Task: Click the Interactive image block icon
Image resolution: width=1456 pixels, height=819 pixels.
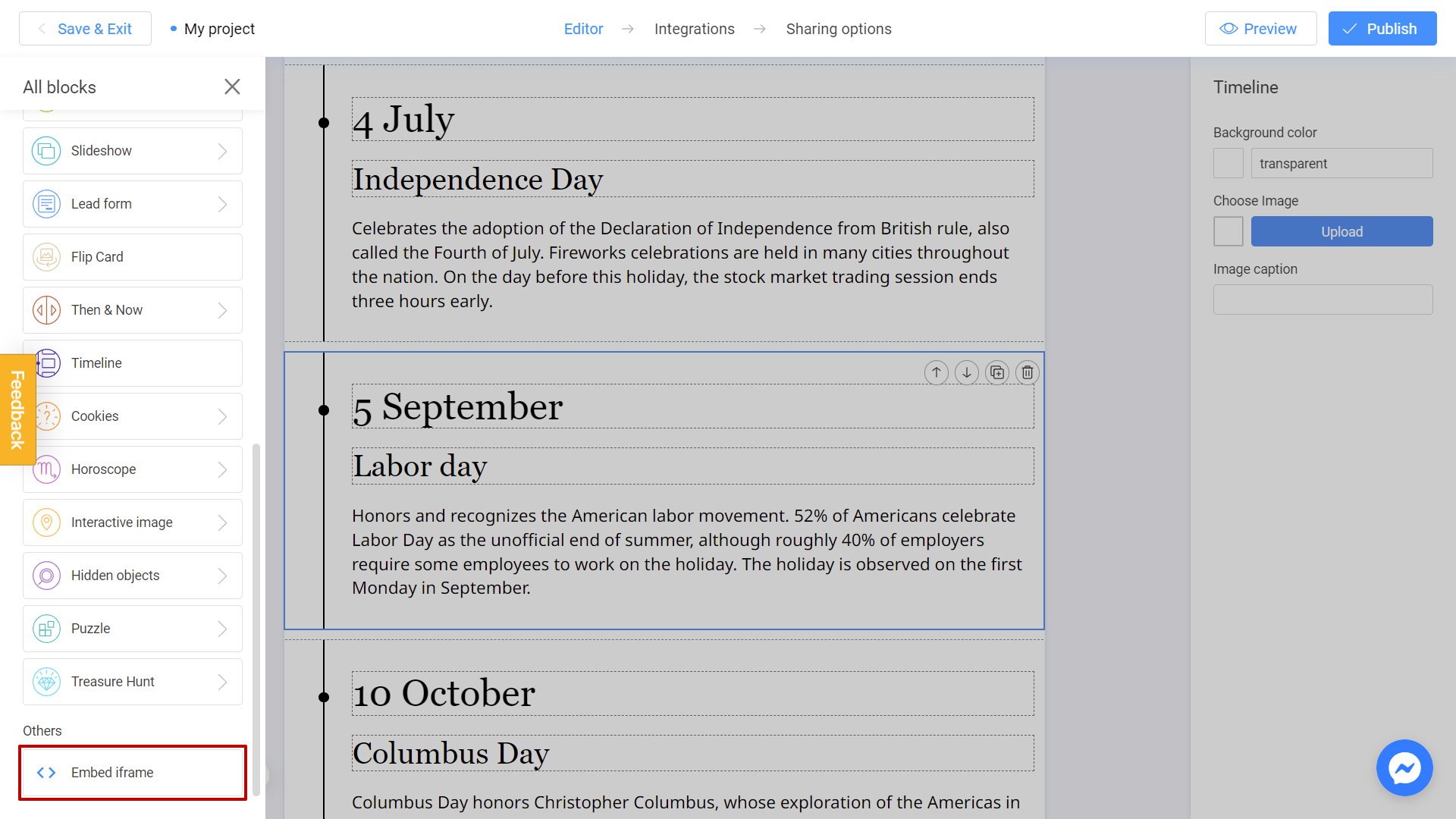Action: pyautogui.click(x=46, y=522)
